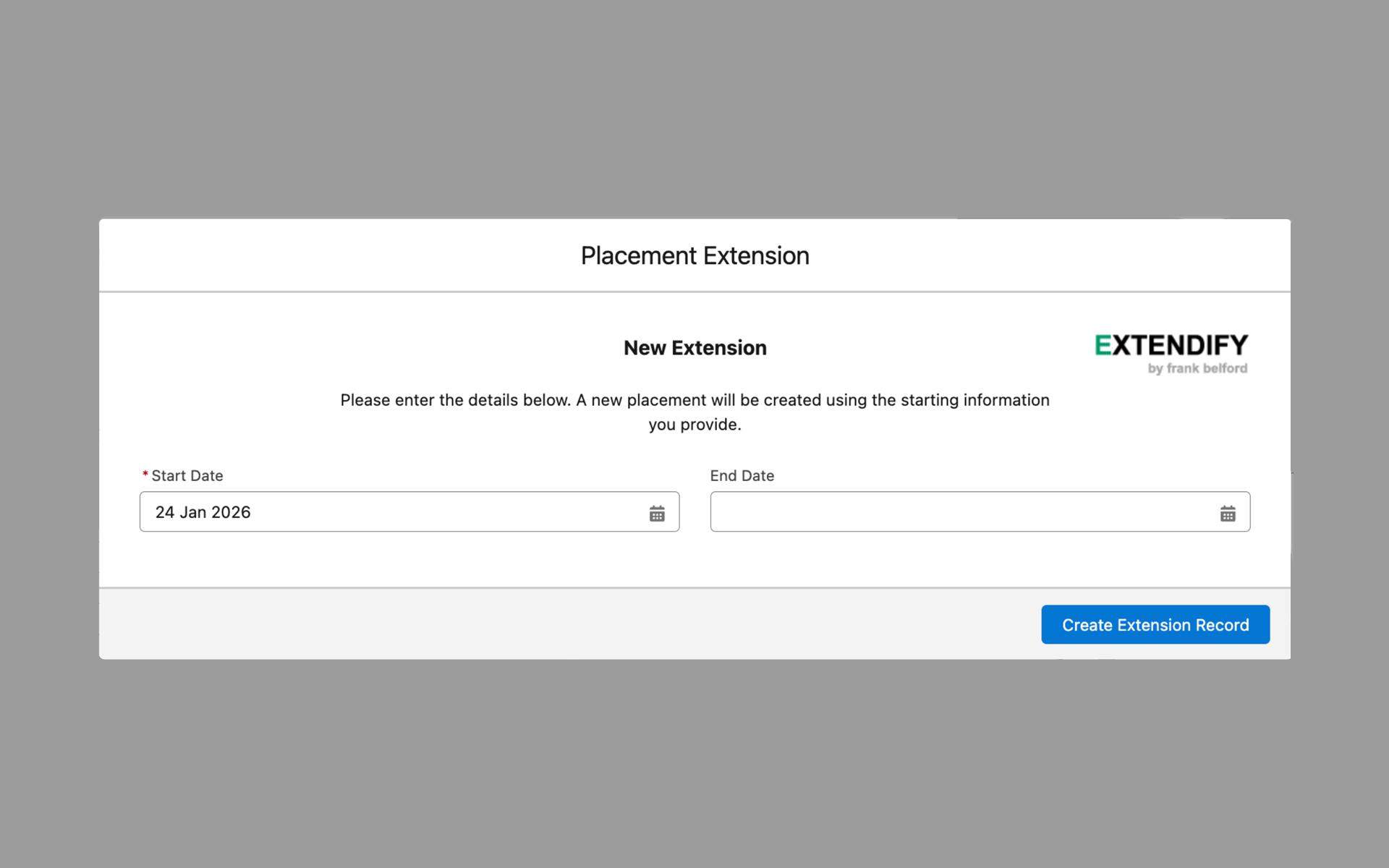The width and height of the screenshot is (1389, 868).
Task: Click the End Date field label
Action: (742, 476)
